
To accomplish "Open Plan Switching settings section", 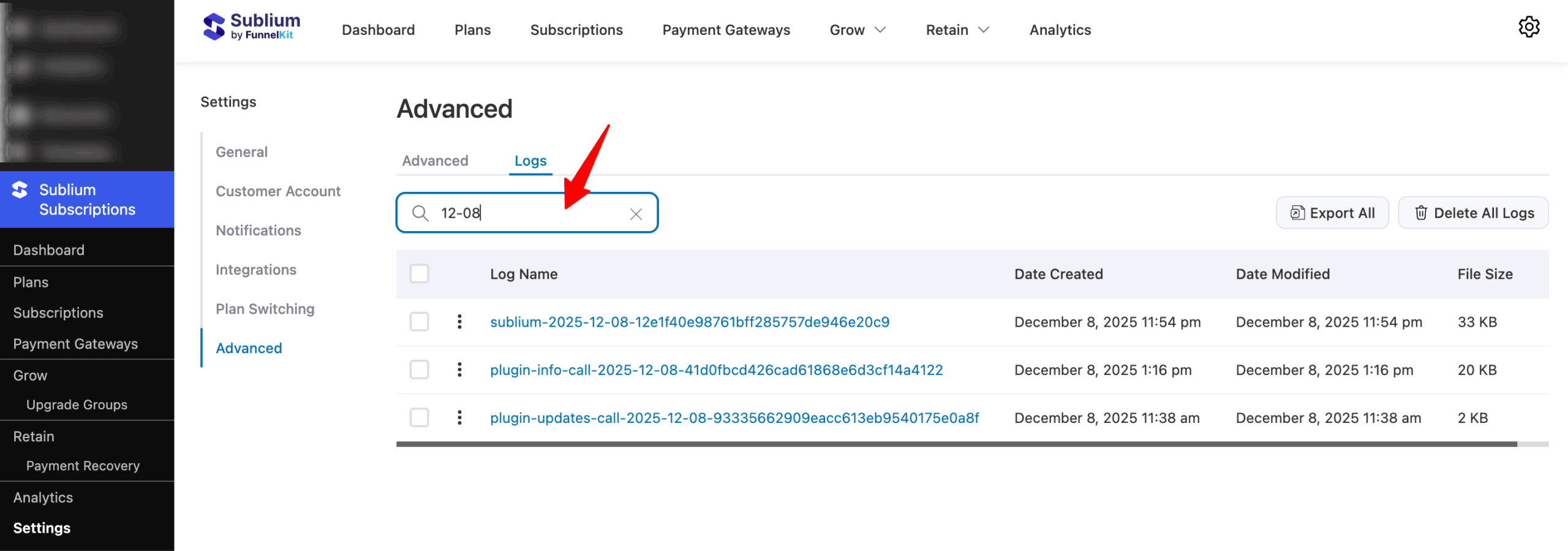I will (x=265, y=309).
